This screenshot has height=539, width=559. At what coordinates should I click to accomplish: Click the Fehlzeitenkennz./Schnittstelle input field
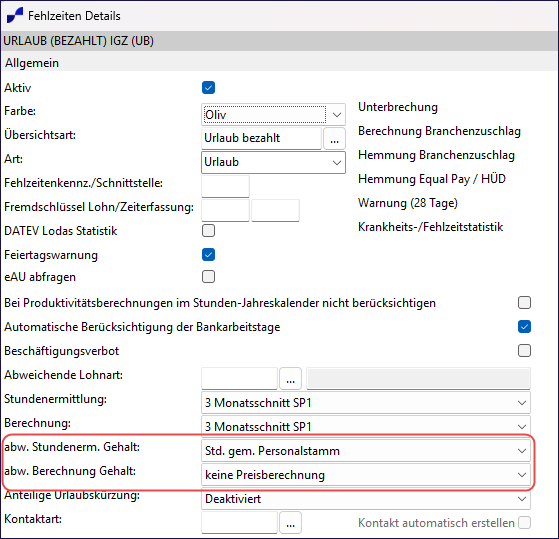point(225,186)
